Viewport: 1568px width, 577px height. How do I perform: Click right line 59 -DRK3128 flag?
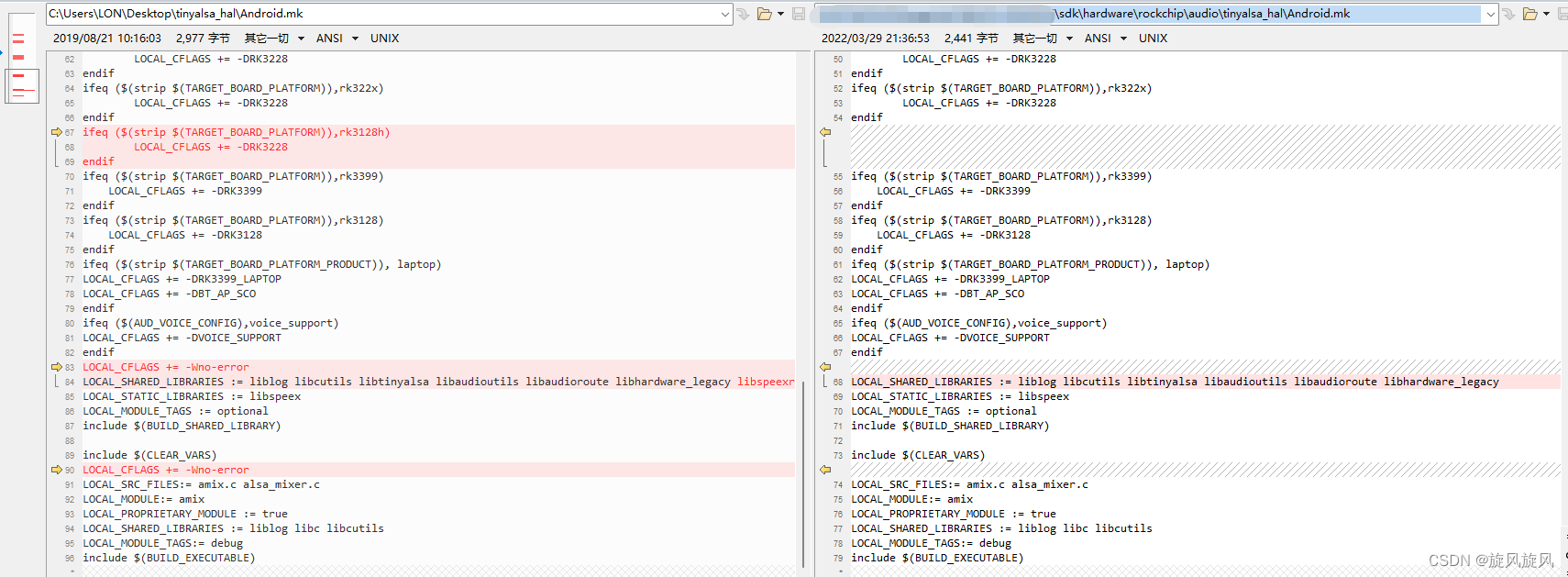click(954, 235)
